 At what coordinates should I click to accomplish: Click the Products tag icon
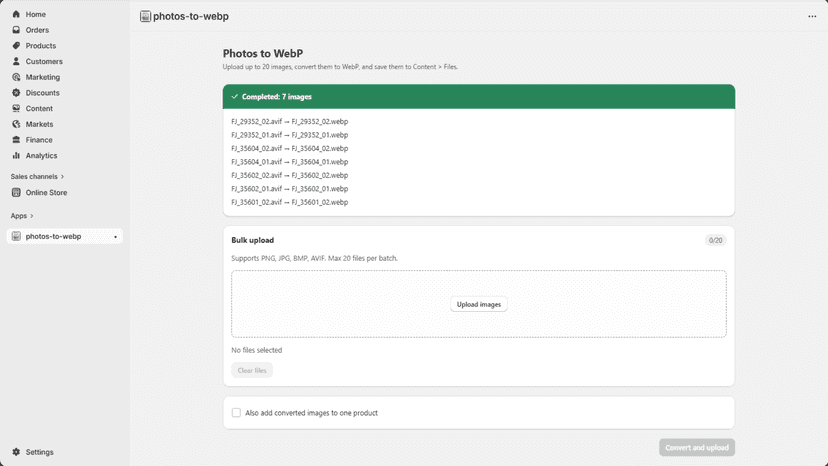(x=16, y=45)
